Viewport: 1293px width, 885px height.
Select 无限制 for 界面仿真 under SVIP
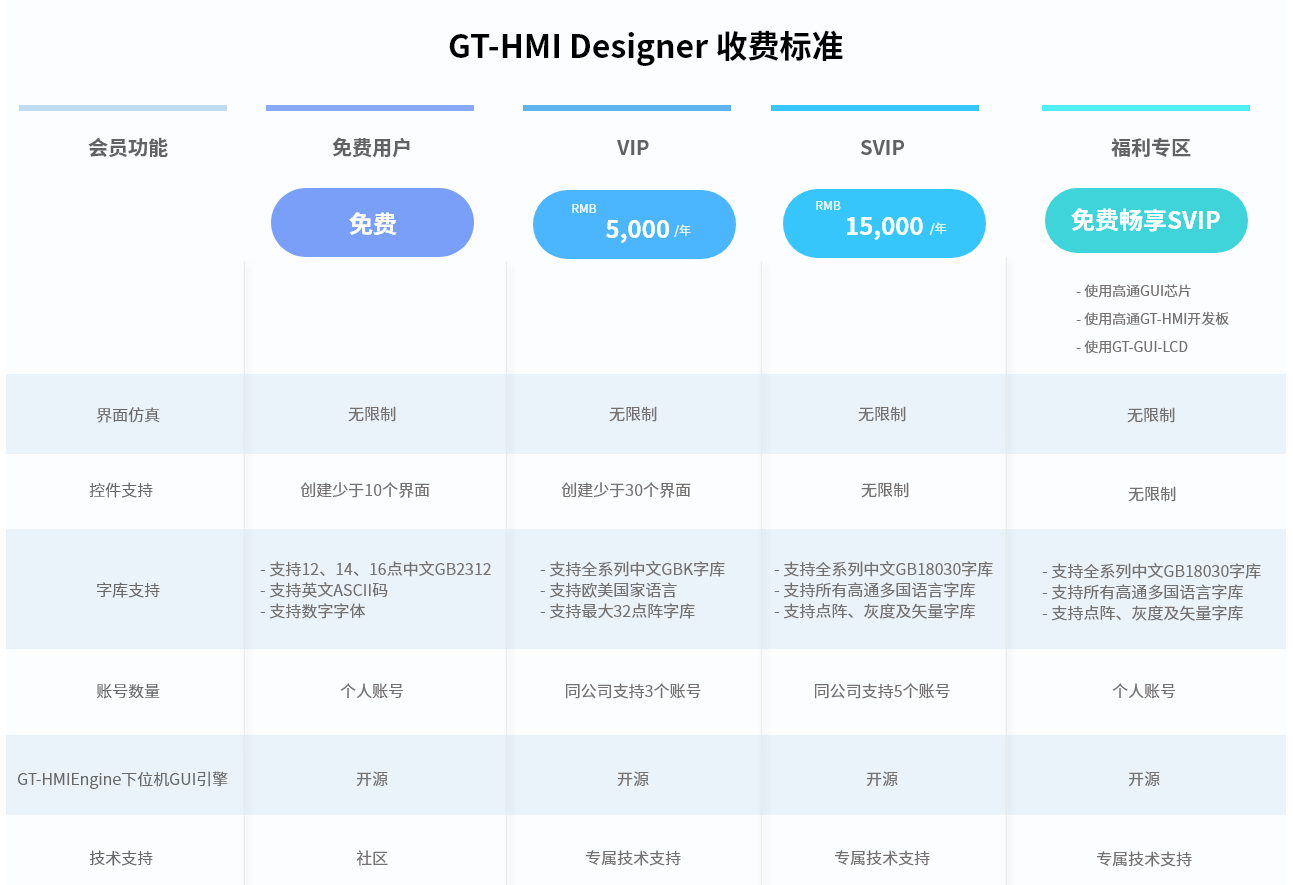[882, 414]
